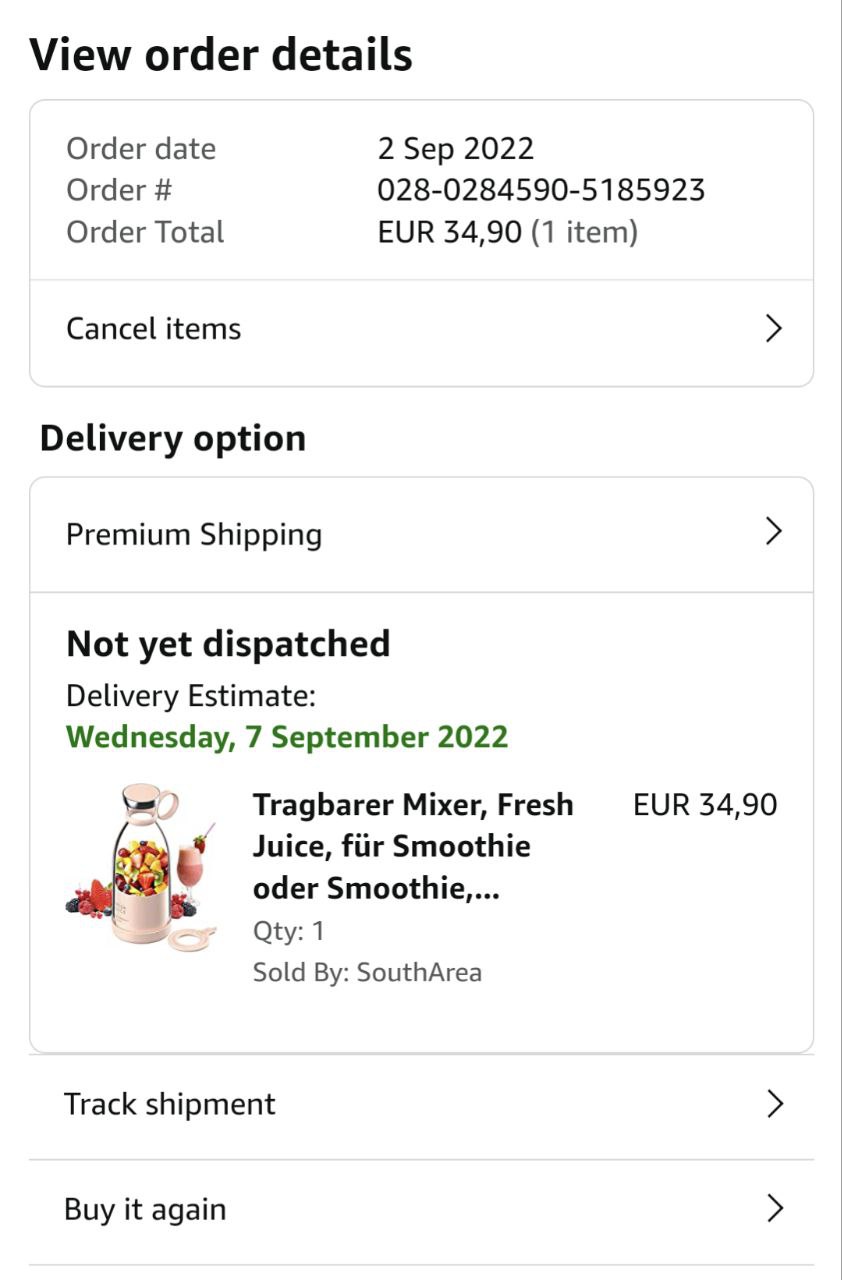Click the Qty: 1 quantity text

point(289,931)
